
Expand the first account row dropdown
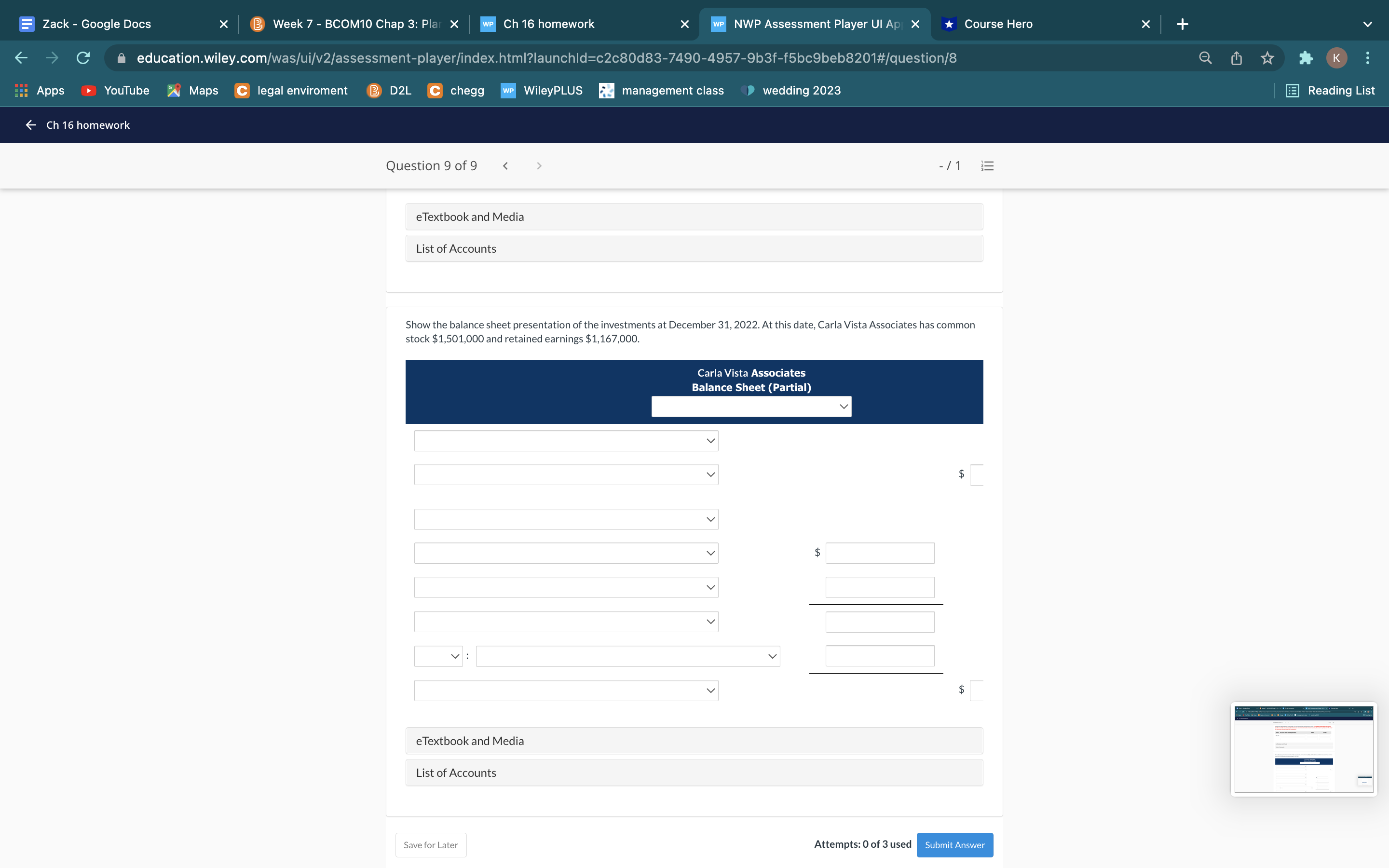click(566, 441)
